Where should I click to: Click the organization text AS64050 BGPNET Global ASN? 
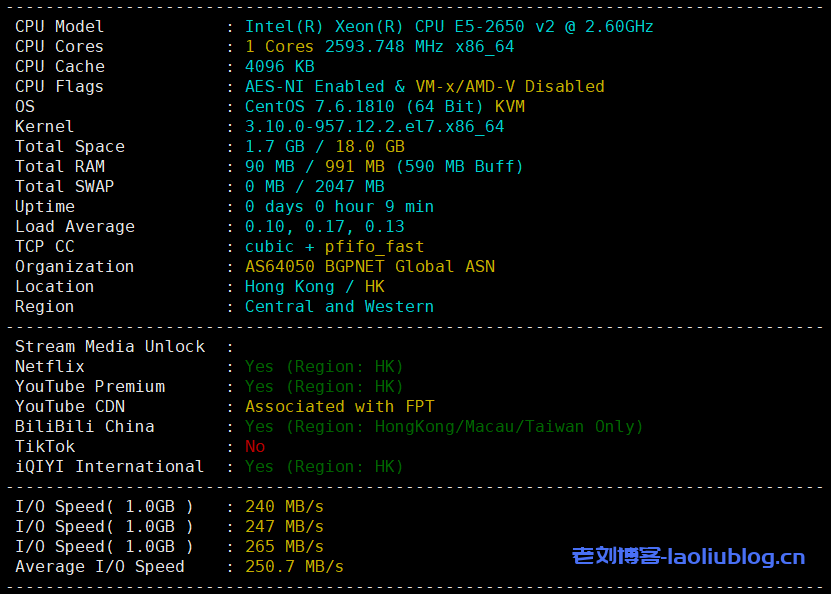(369, 267)
